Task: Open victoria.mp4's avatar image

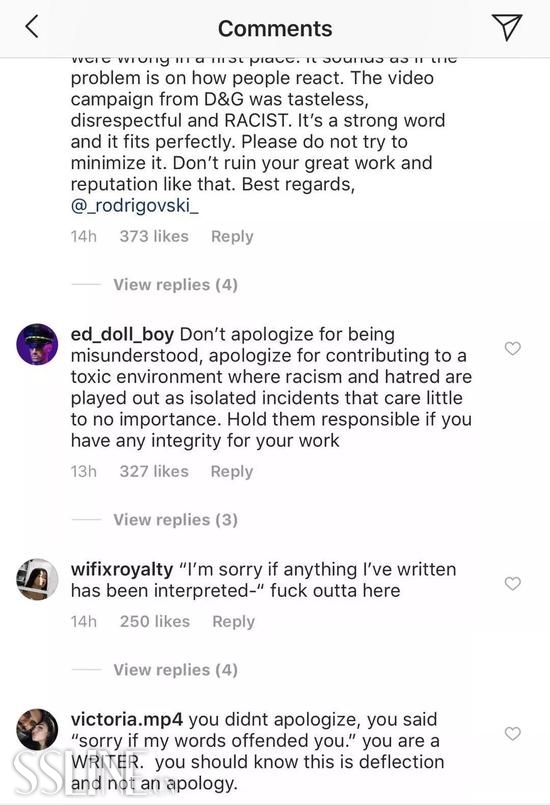Action: pos(37,729)
